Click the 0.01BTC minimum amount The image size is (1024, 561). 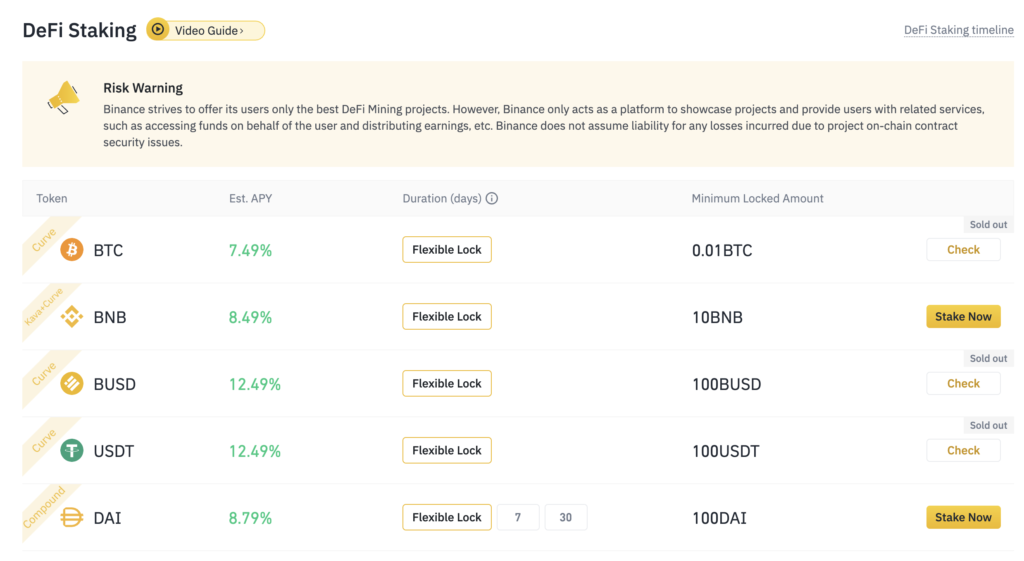(722, 250)
